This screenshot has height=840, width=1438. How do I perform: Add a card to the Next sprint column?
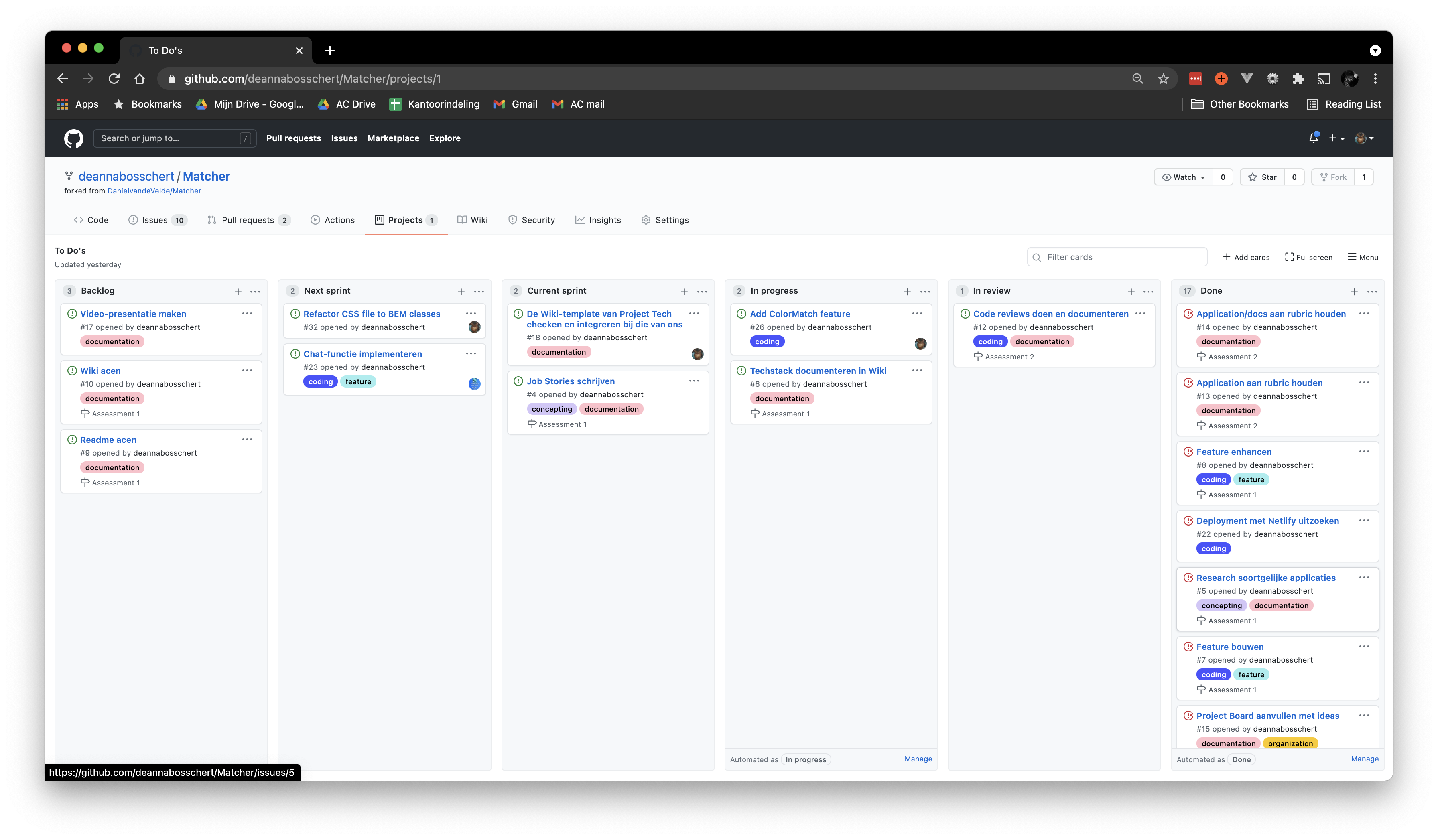pyautogui.click(x=461, y=291)
